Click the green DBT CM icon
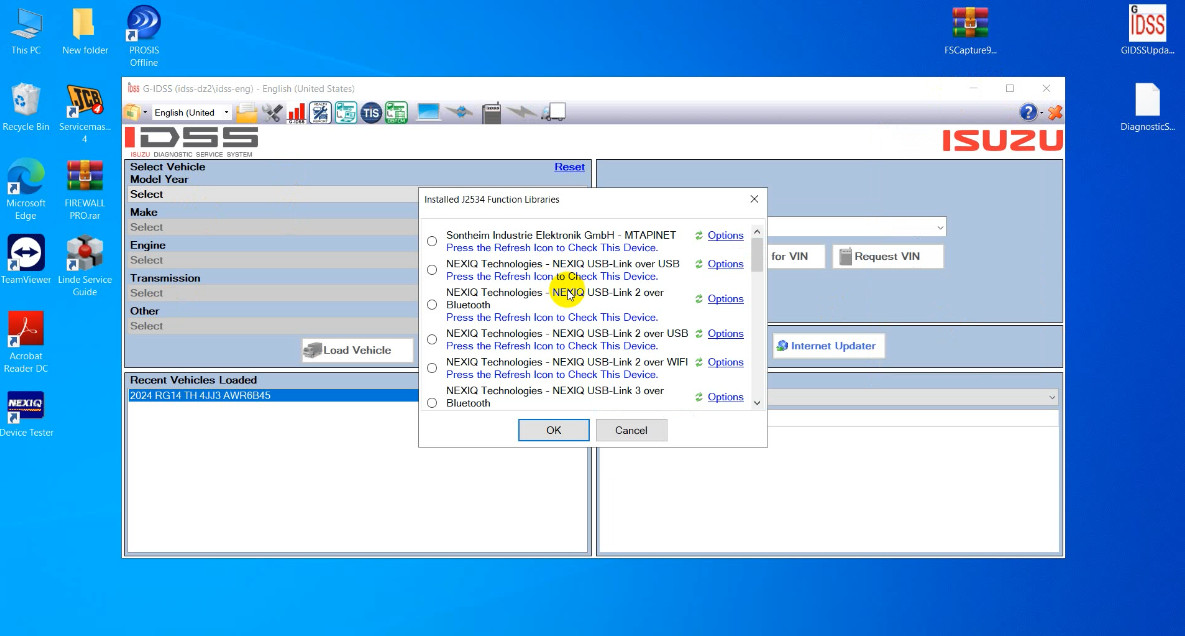Viewport: 1185px width, 636px height. (x=396, y=113)
